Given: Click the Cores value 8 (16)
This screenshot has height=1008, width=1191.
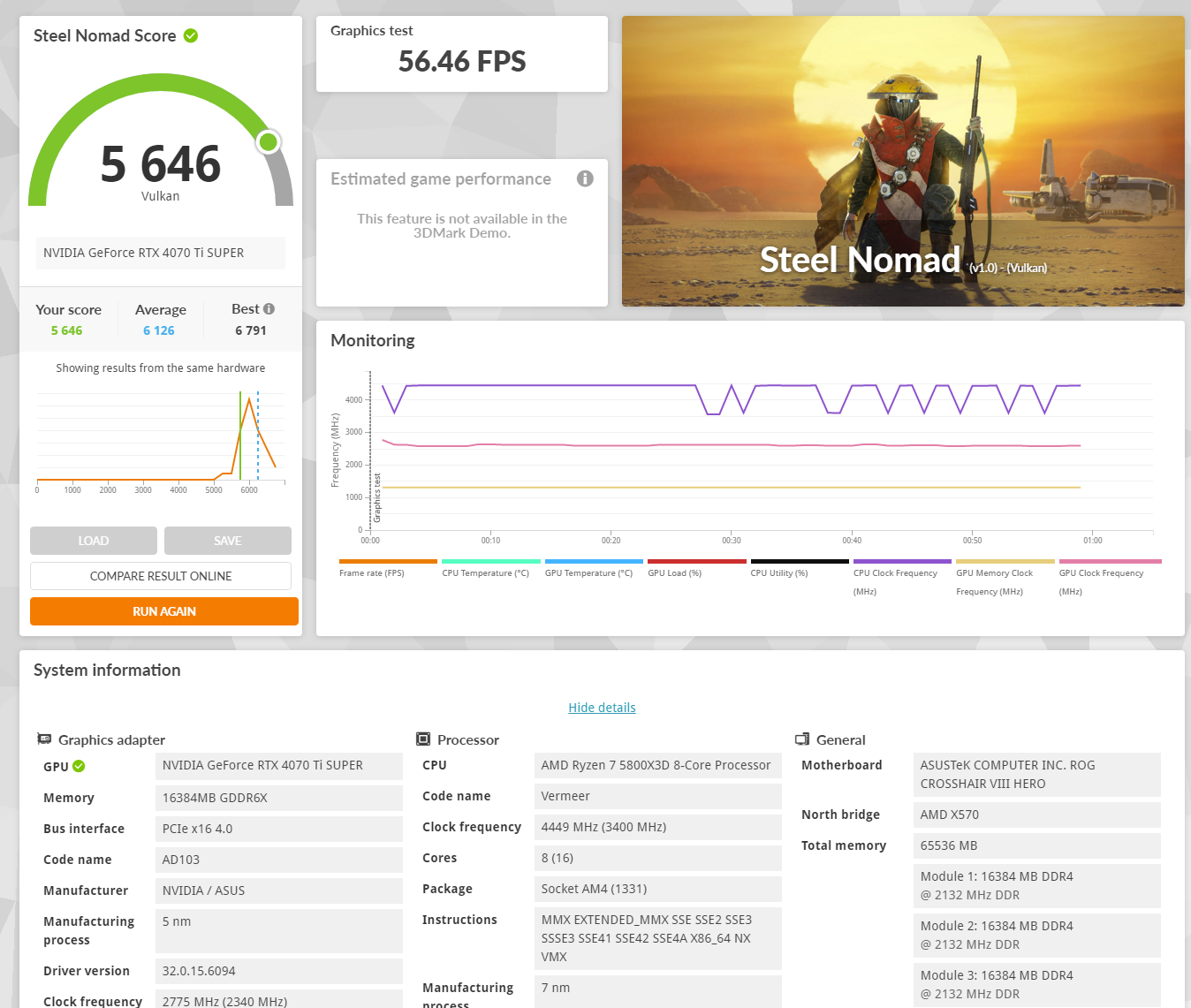Looking at the screenshot, I should 658,858.
